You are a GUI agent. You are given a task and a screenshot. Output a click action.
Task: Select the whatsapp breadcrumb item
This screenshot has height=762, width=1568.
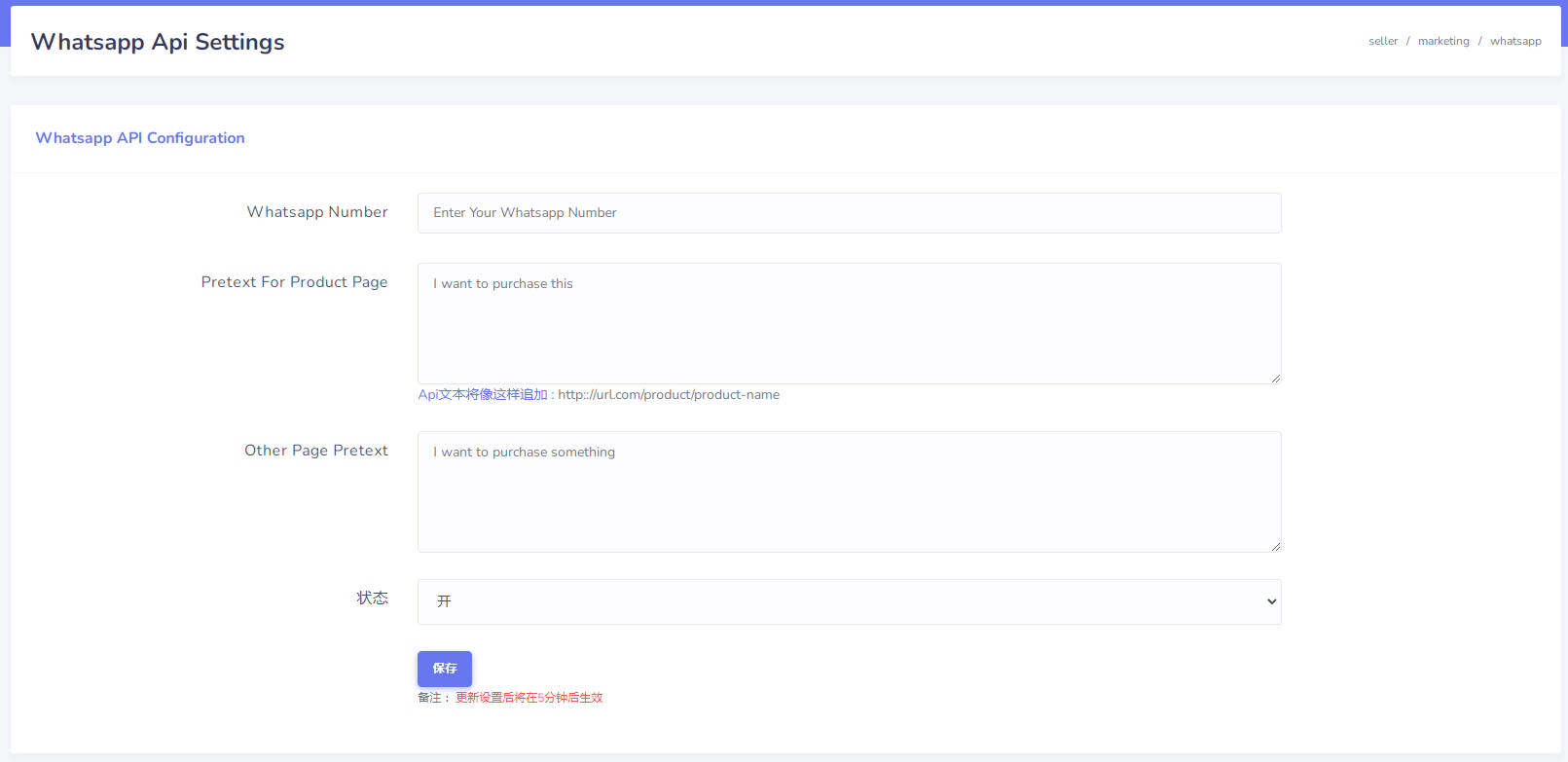tap(1514, 41)
